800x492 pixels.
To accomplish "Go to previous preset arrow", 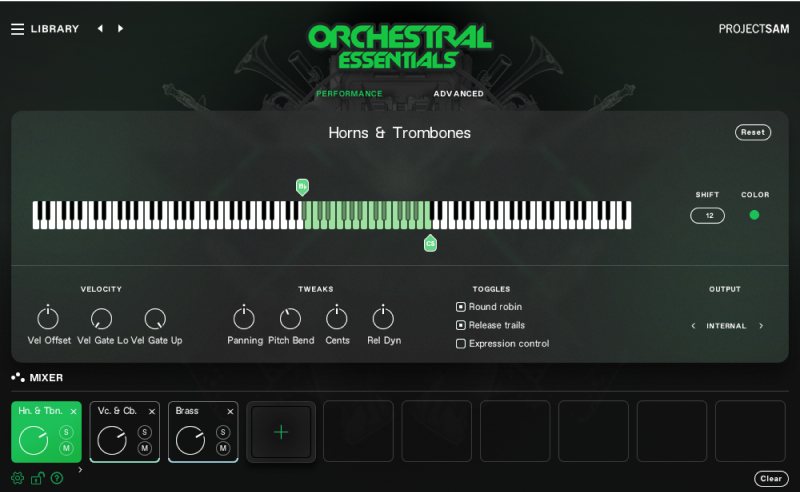I will [x=100, y=29].
